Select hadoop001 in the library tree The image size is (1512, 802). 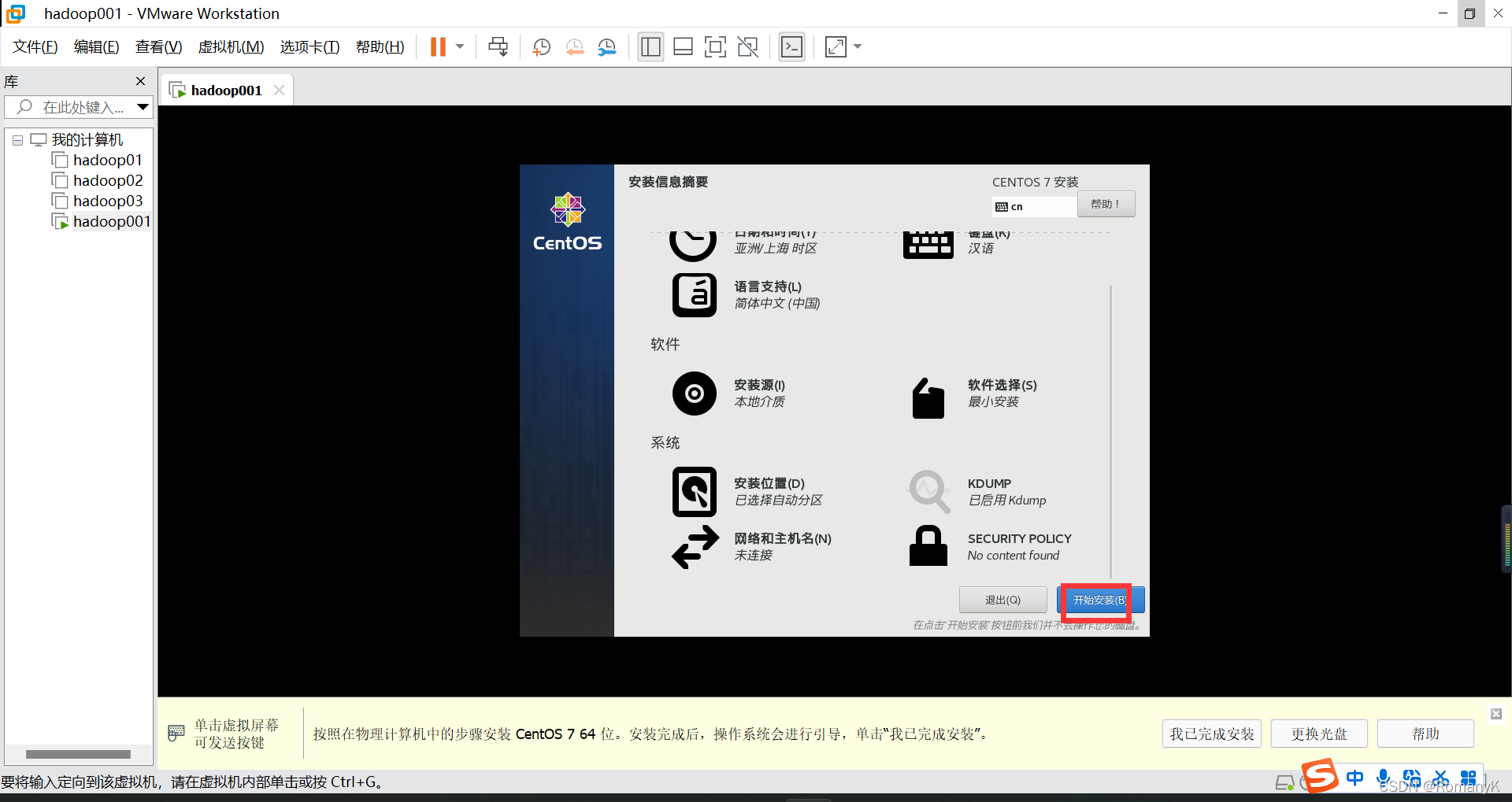coord(112,222)
